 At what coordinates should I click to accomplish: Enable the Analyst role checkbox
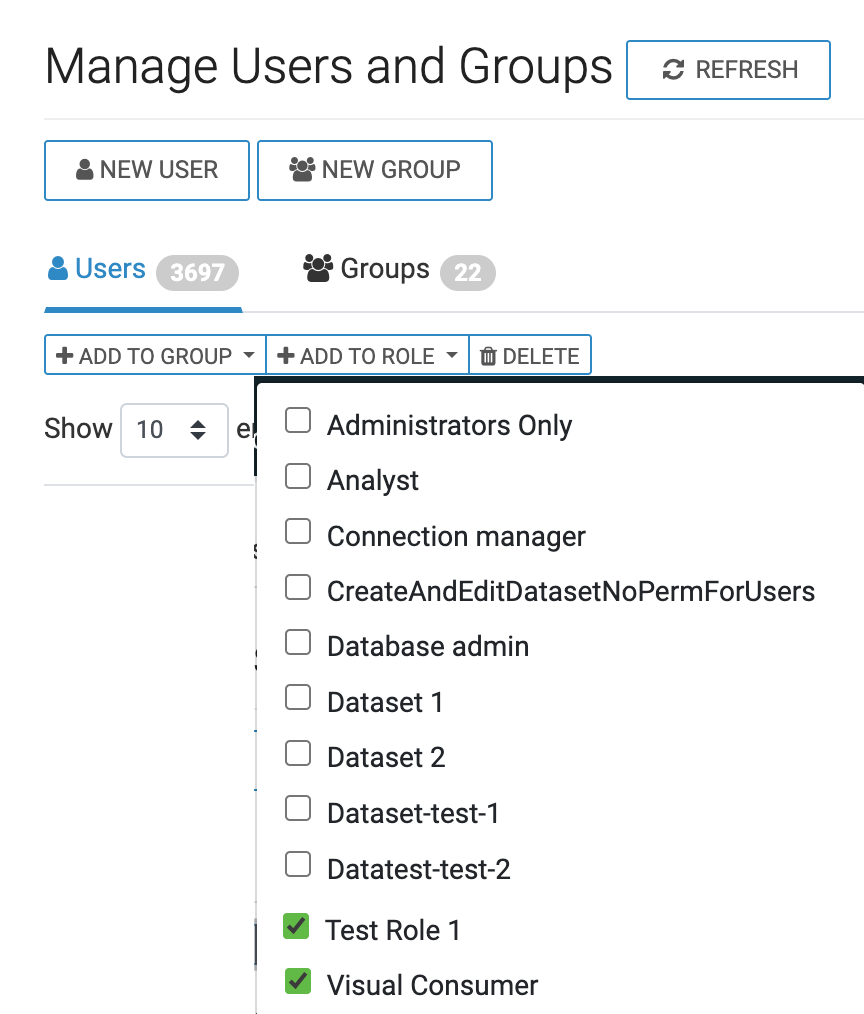[298, 477]
